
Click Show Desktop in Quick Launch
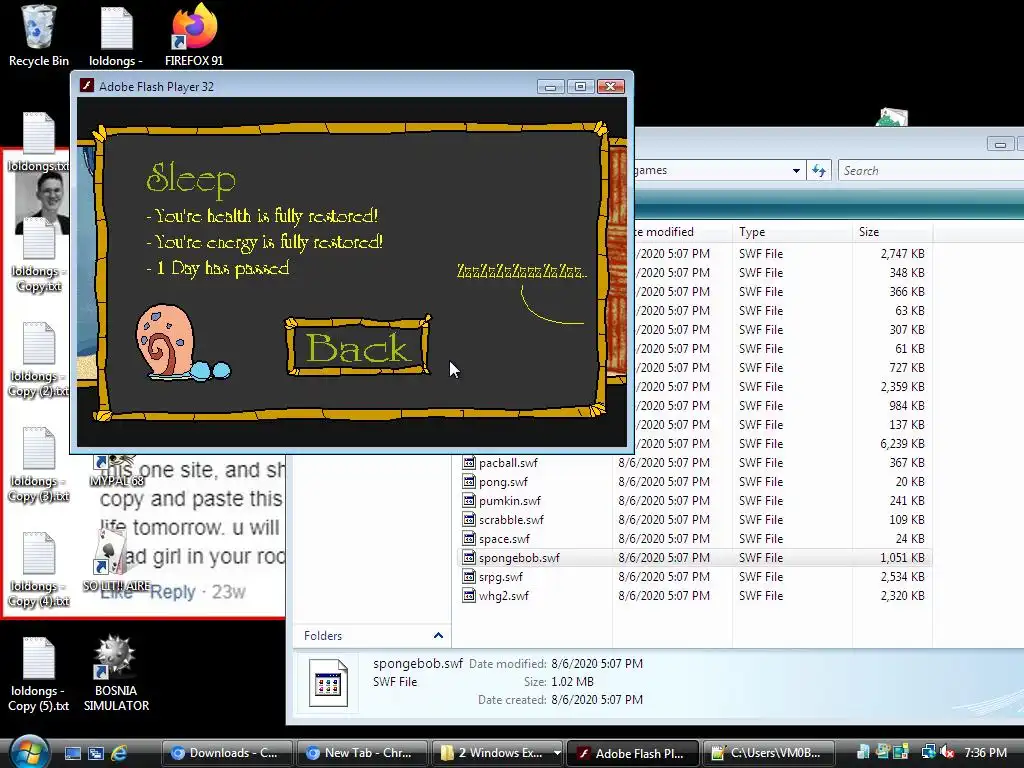(72, 753)
